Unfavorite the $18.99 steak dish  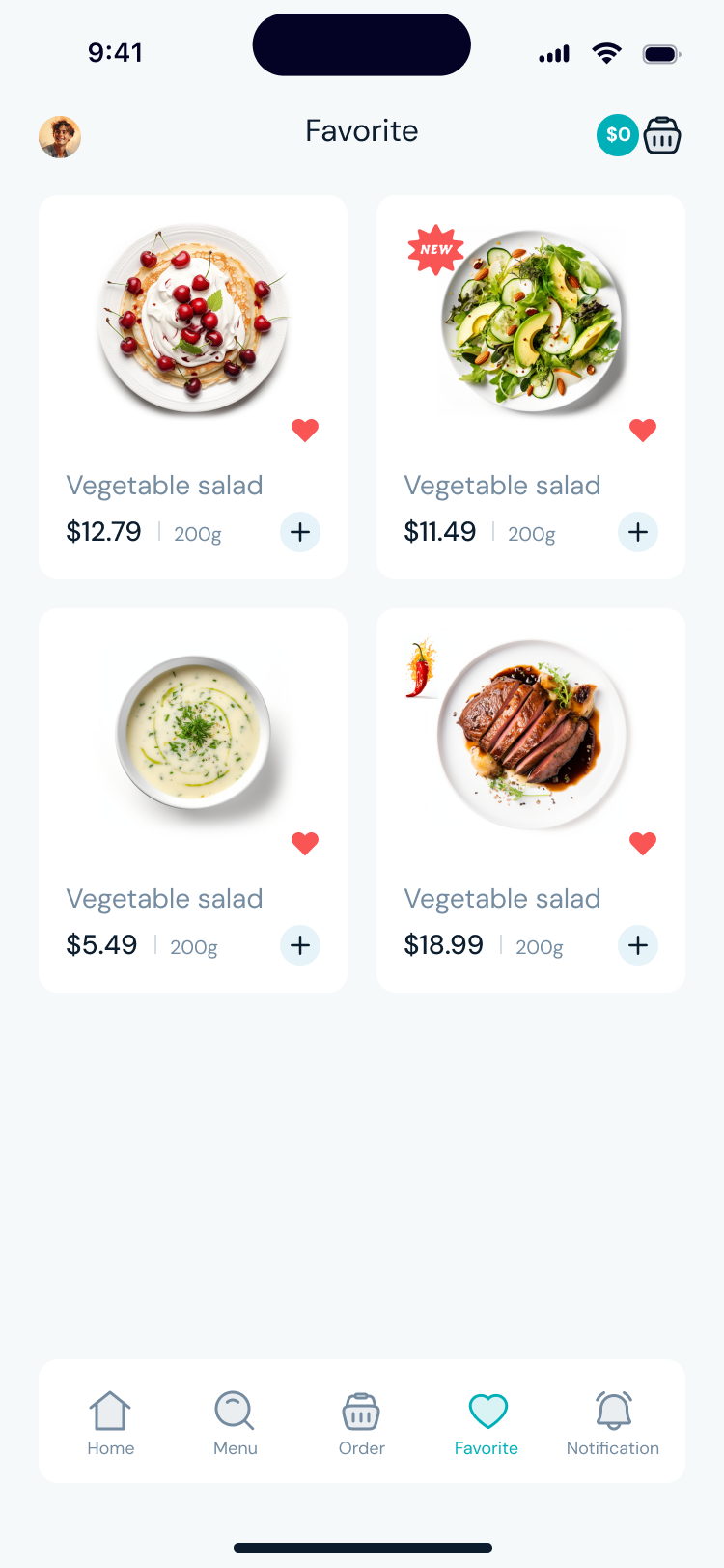coord(643,843)
